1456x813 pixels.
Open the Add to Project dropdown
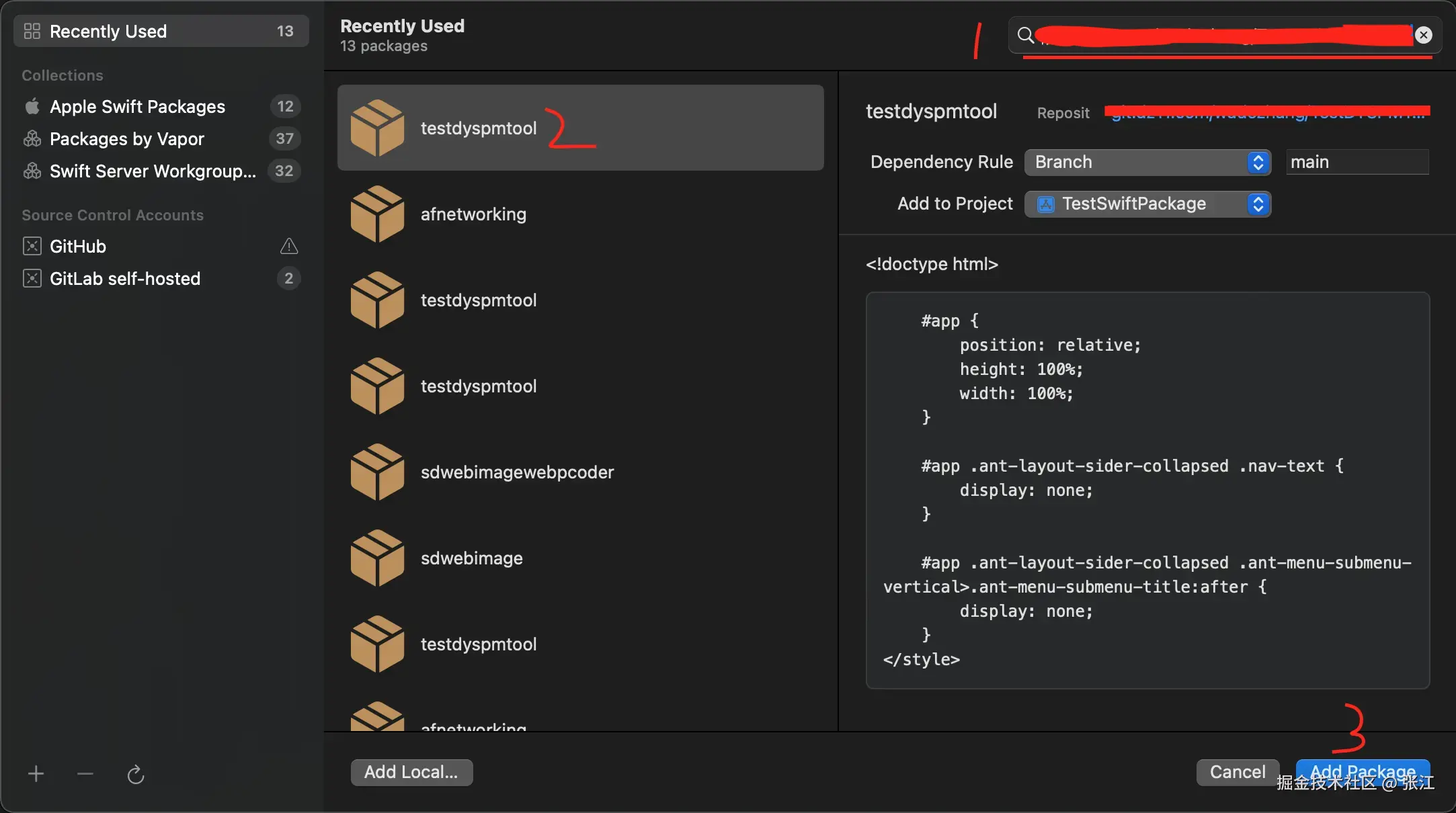[x=1147, y=204]
